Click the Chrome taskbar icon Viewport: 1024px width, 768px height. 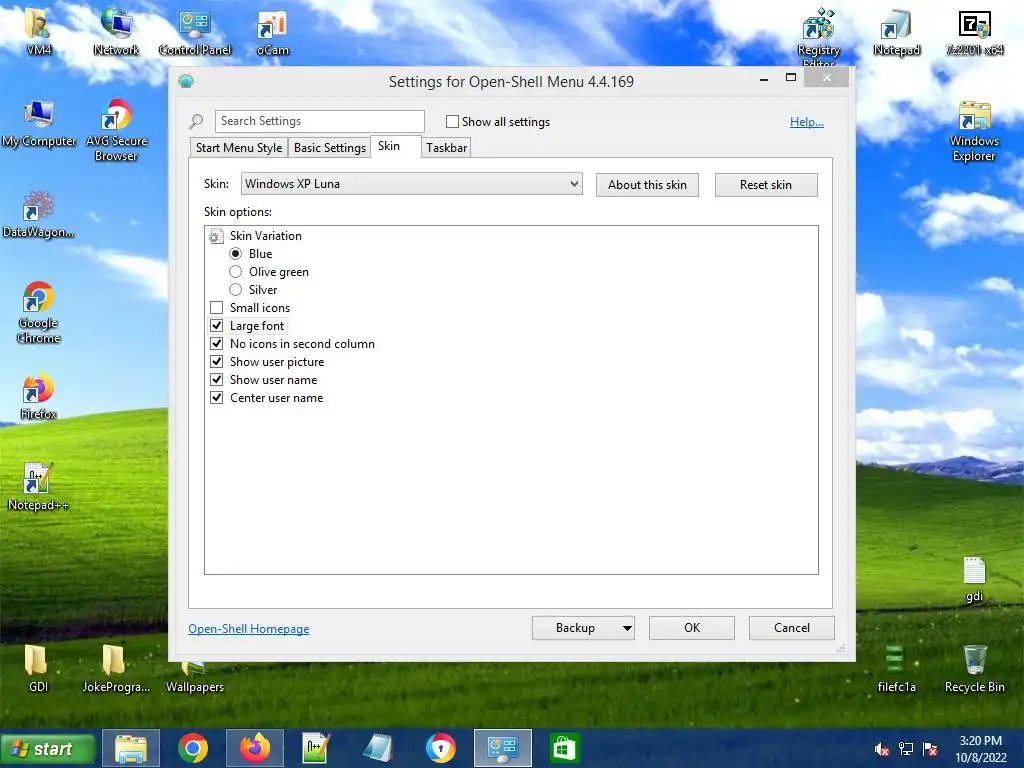tap(193, 748)
